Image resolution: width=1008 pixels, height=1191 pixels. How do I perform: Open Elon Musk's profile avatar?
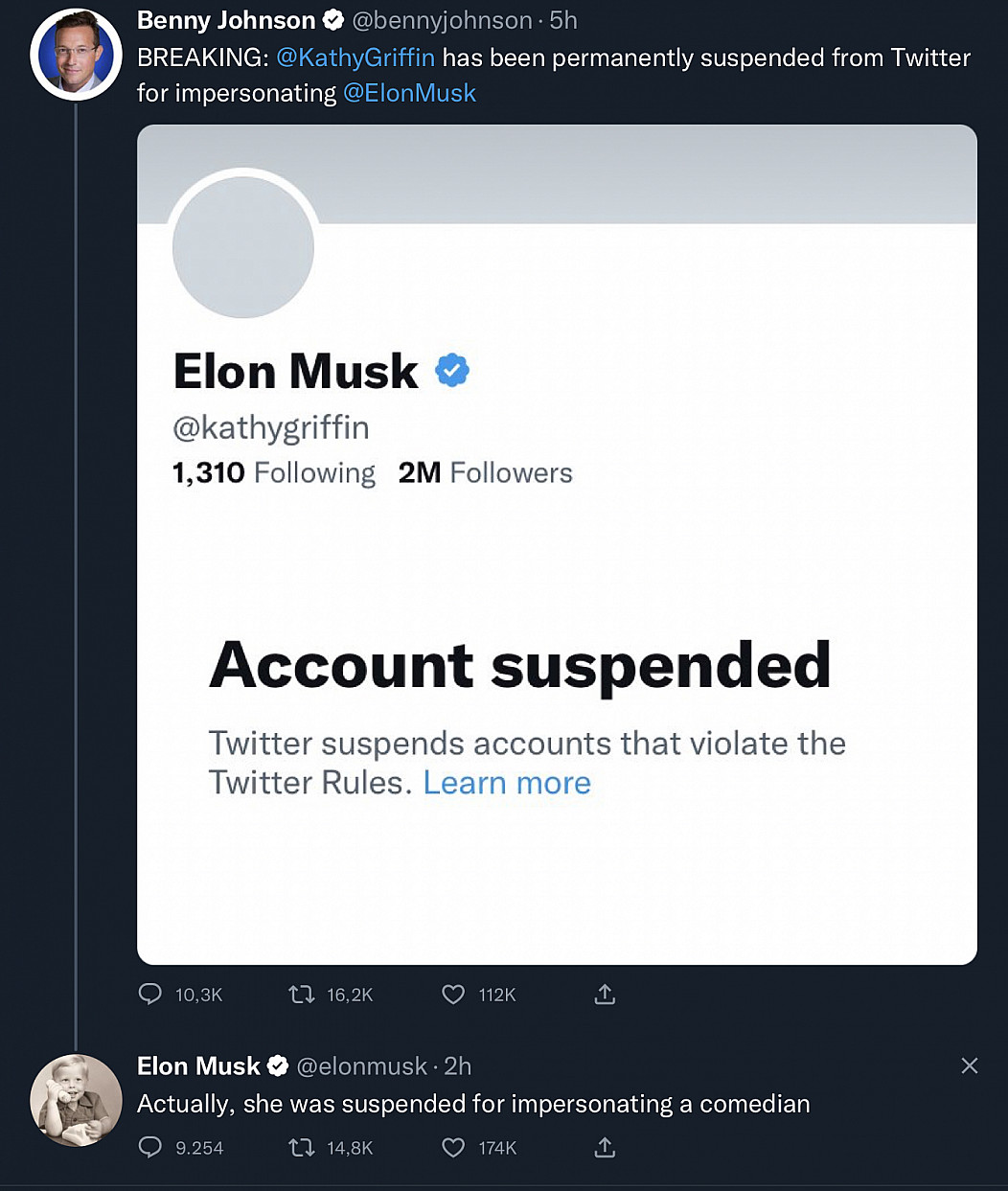click(76, 1100)
